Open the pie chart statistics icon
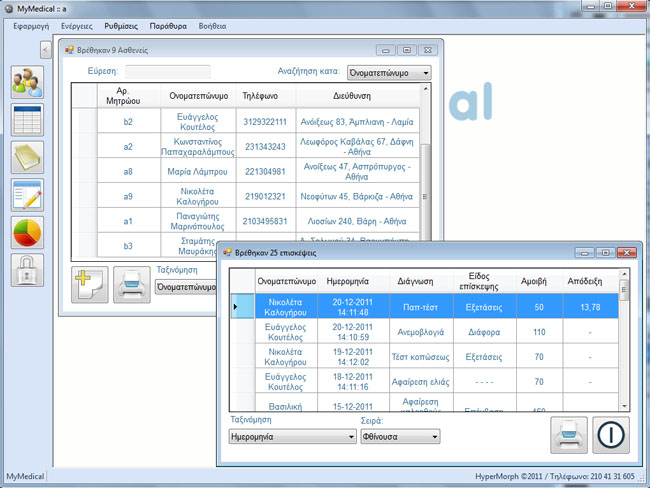This screenshot has height=488, width=650. click(27, 232)
